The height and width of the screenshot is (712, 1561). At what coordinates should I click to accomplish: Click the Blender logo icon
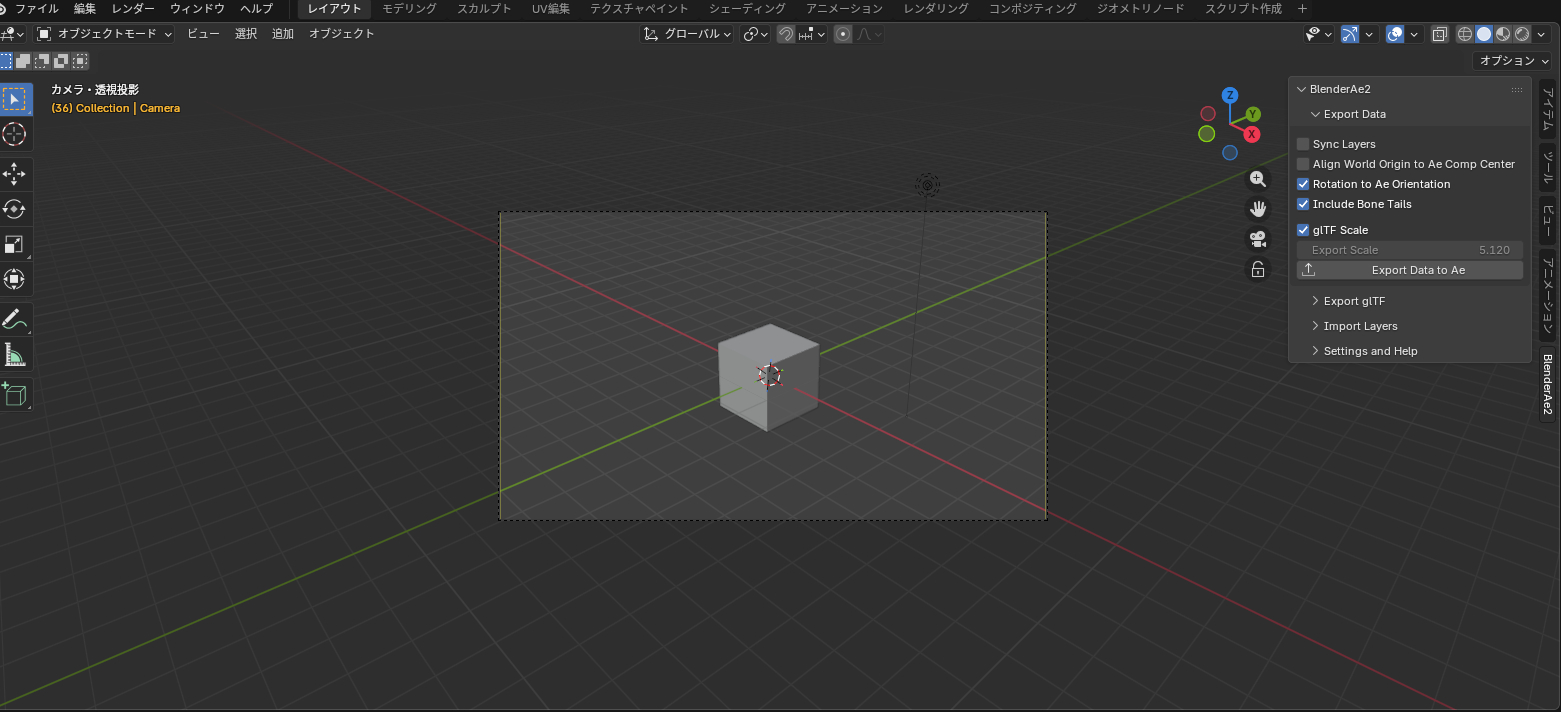pyautogui.click(x=4, y=8)
